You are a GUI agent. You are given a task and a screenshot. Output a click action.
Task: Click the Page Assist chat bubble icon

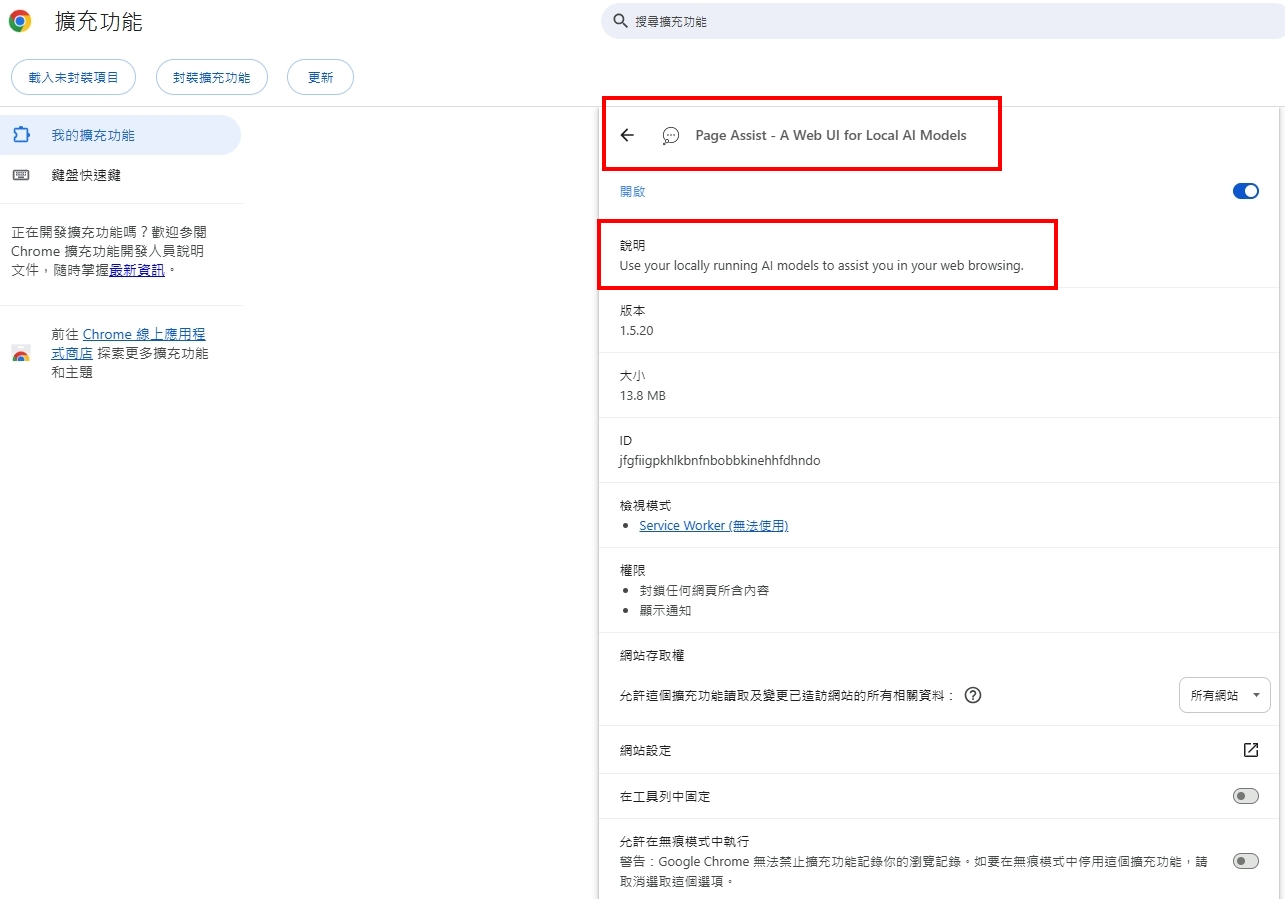[x=671, y=136]
